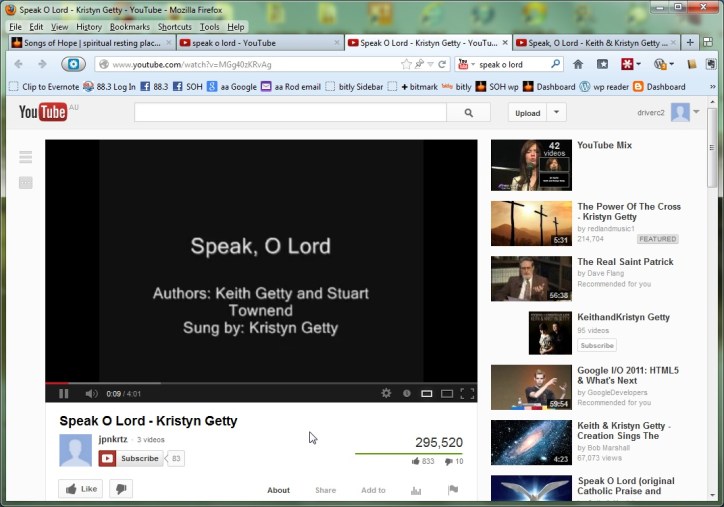
Task: Click the Firefox home button
Action: (578, 64)
